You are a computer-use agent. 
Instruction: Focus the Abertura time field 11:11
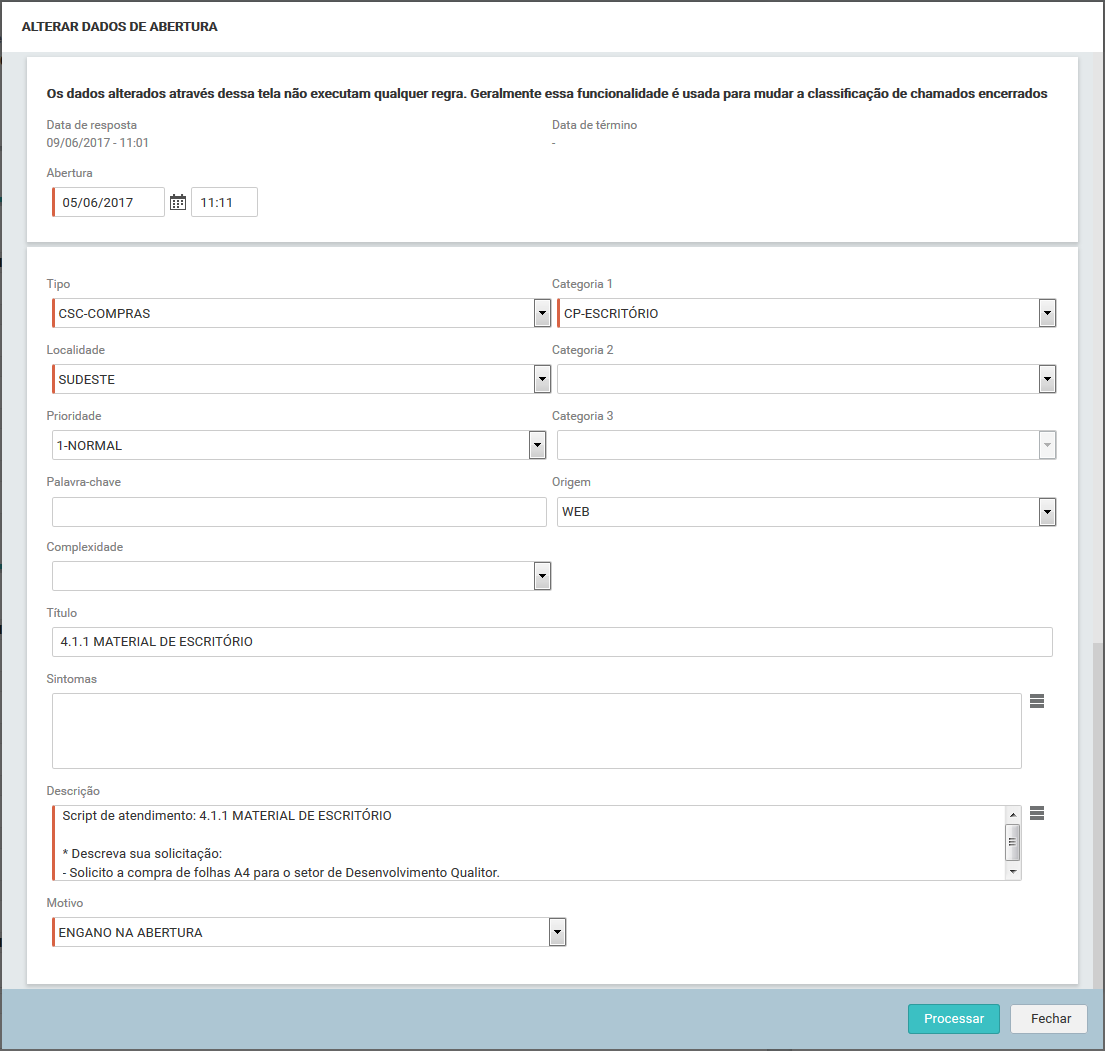pyautogui.click(x=224, y=202)
